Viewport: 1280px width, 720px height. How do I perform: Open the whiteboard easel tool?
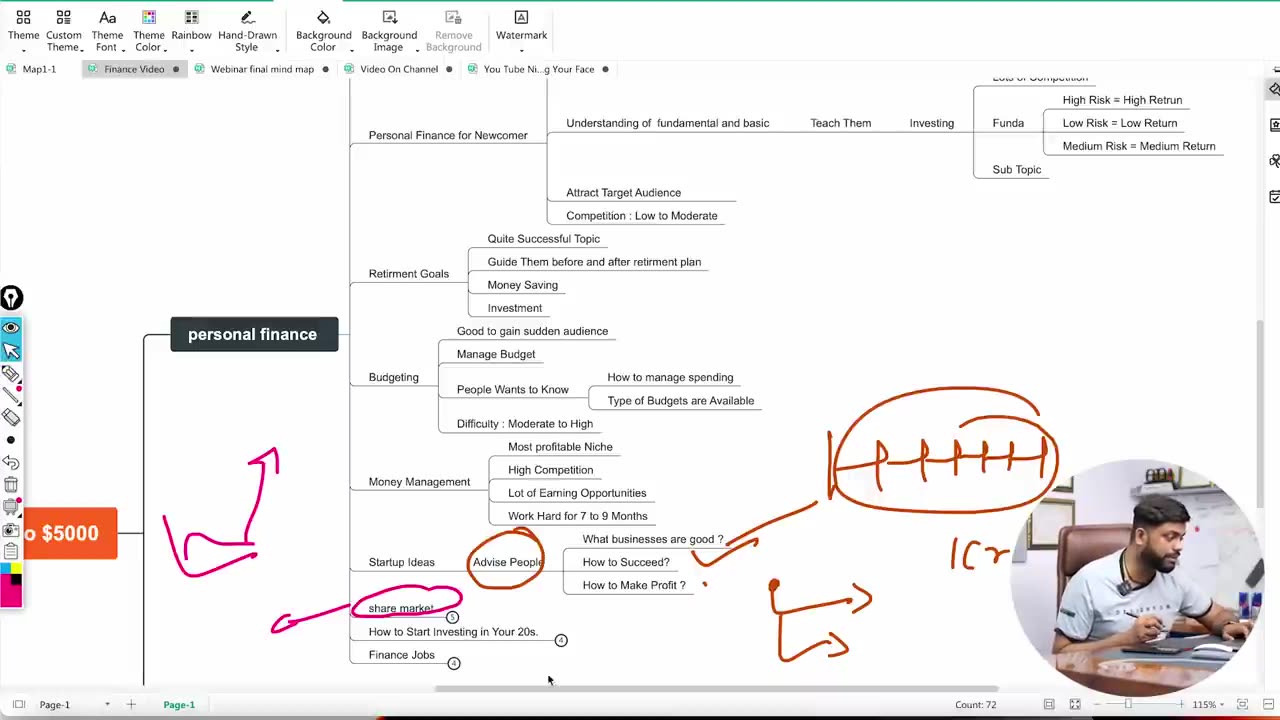coord(11,507)
